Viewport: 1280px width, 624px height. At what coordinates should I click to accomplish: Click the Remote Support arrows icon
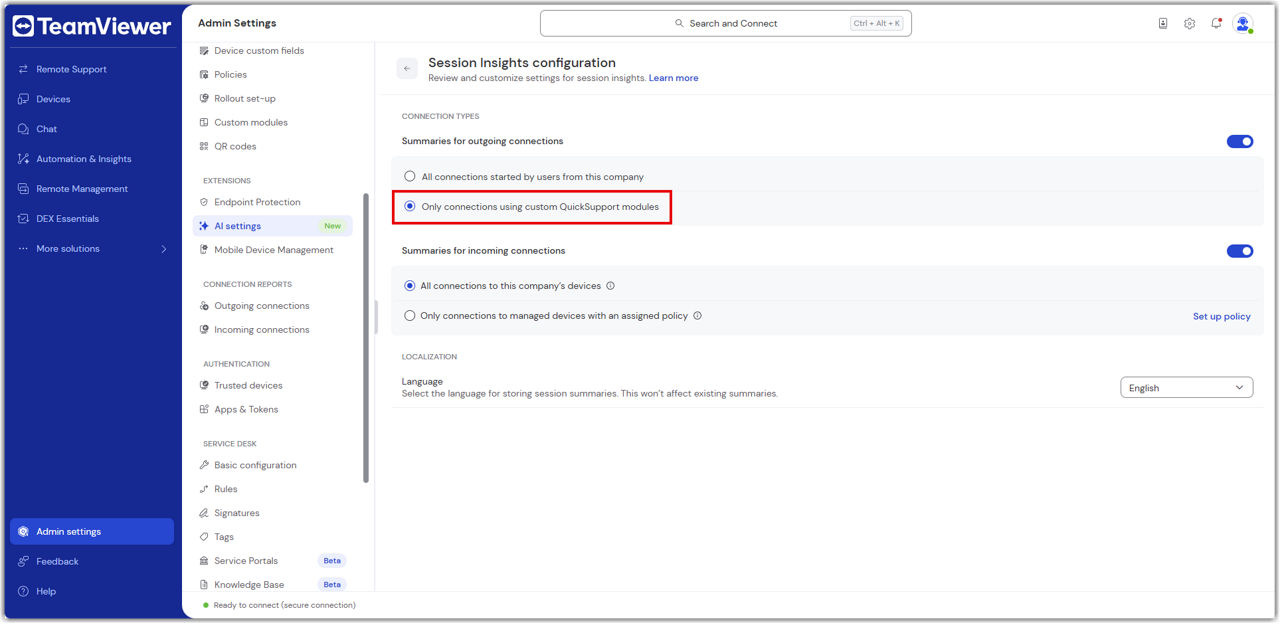click(x=23, y=69)
